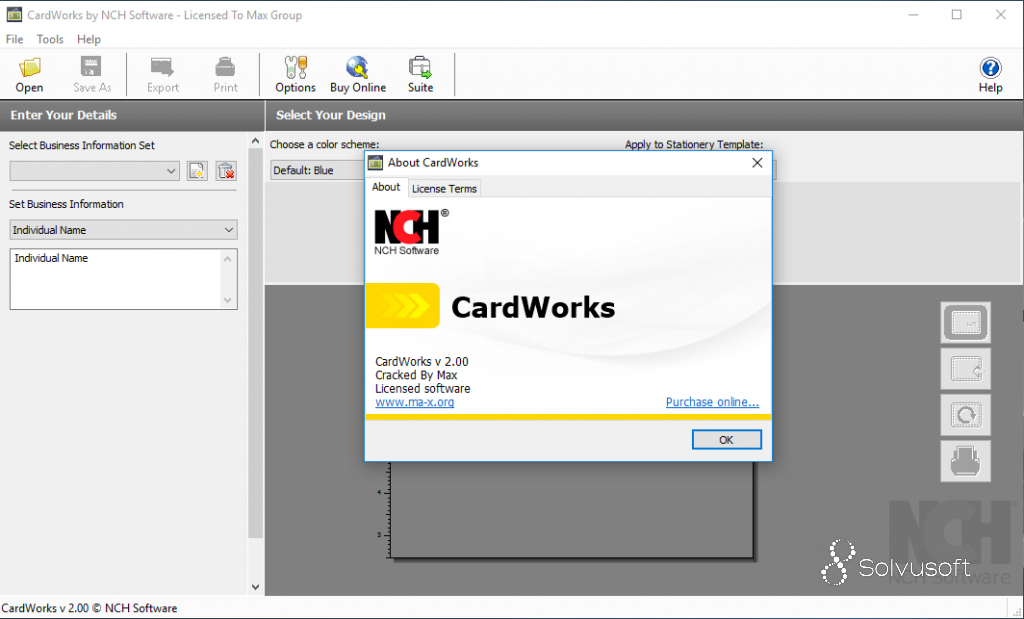Click the up arrow of the details panel scrollbar
This screenshot has width=1024, height=619.
tap(255, 141)
